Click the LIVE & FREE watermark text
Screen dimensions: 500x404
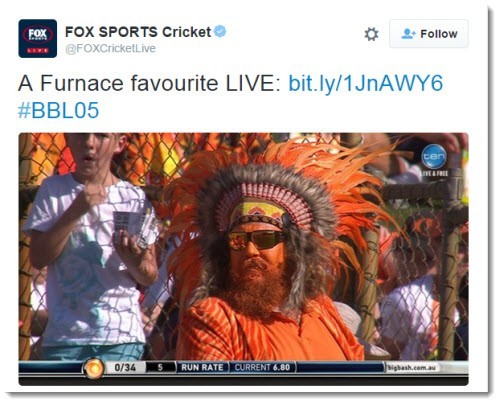[434, 173]
